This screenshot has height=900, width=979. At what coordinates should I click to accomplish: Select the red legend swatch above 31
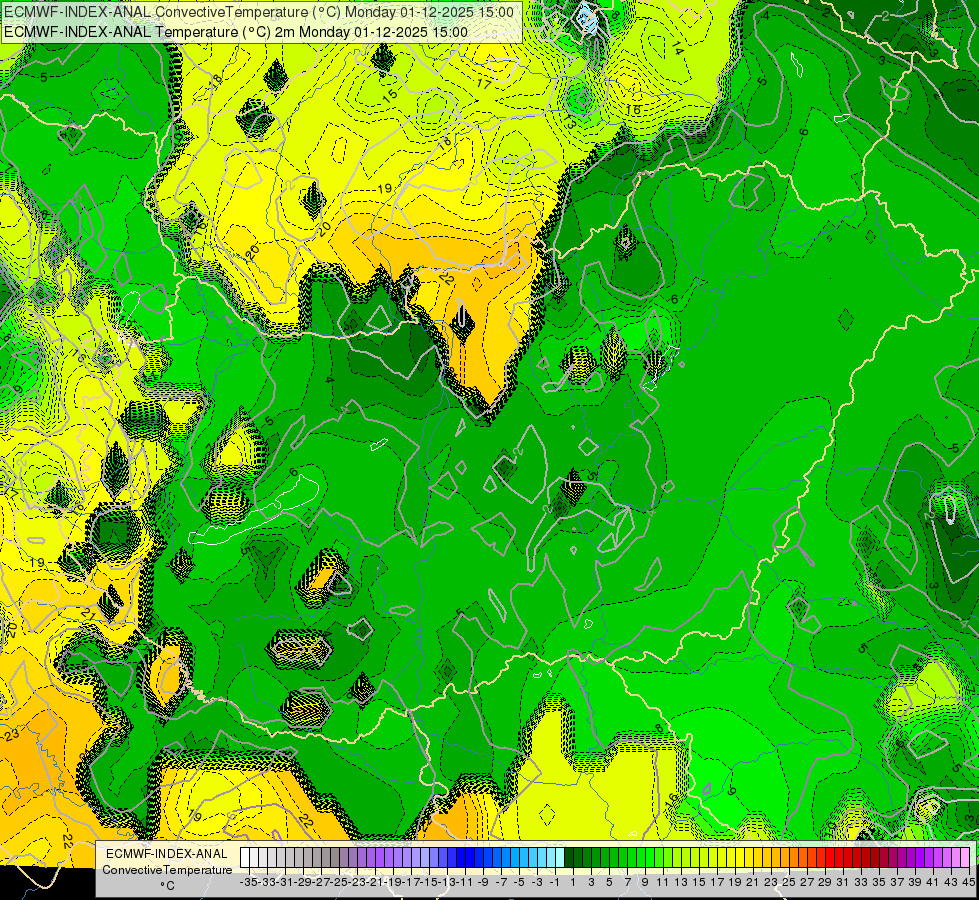(839, 858)
